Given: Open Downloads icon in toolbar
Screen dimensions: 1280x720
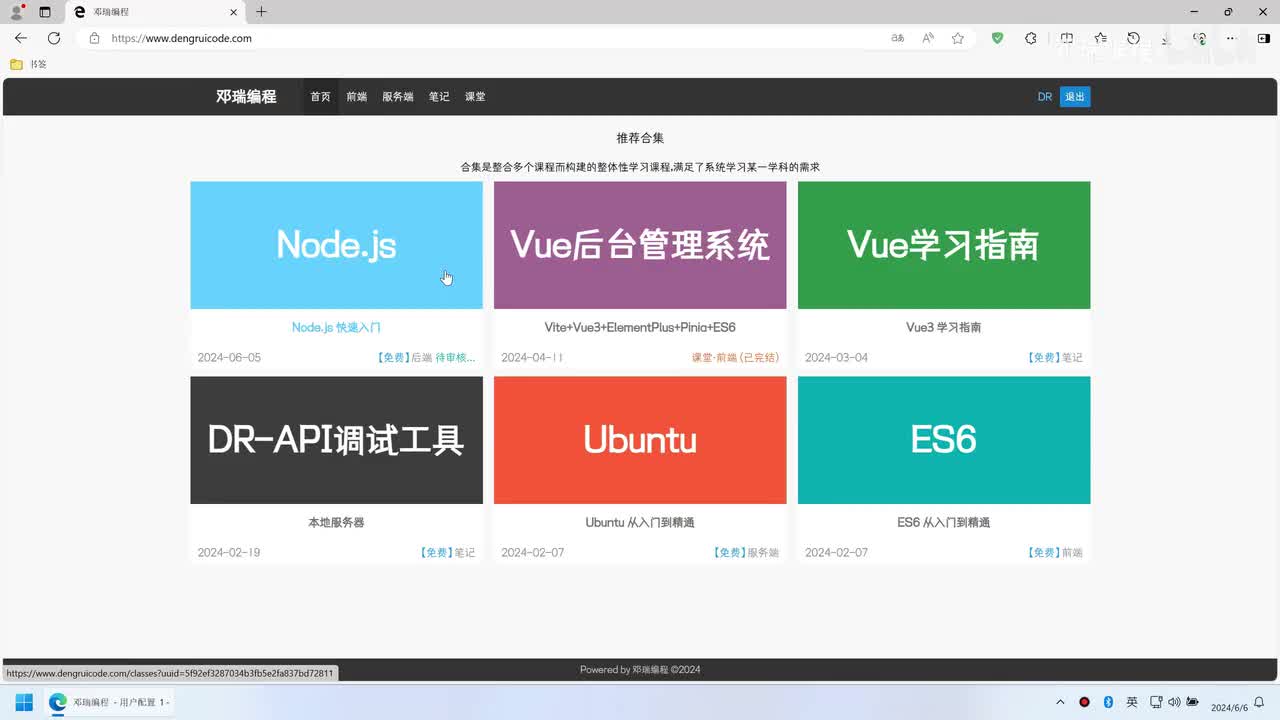Looking at the screenshot, I should (1166, 38).
